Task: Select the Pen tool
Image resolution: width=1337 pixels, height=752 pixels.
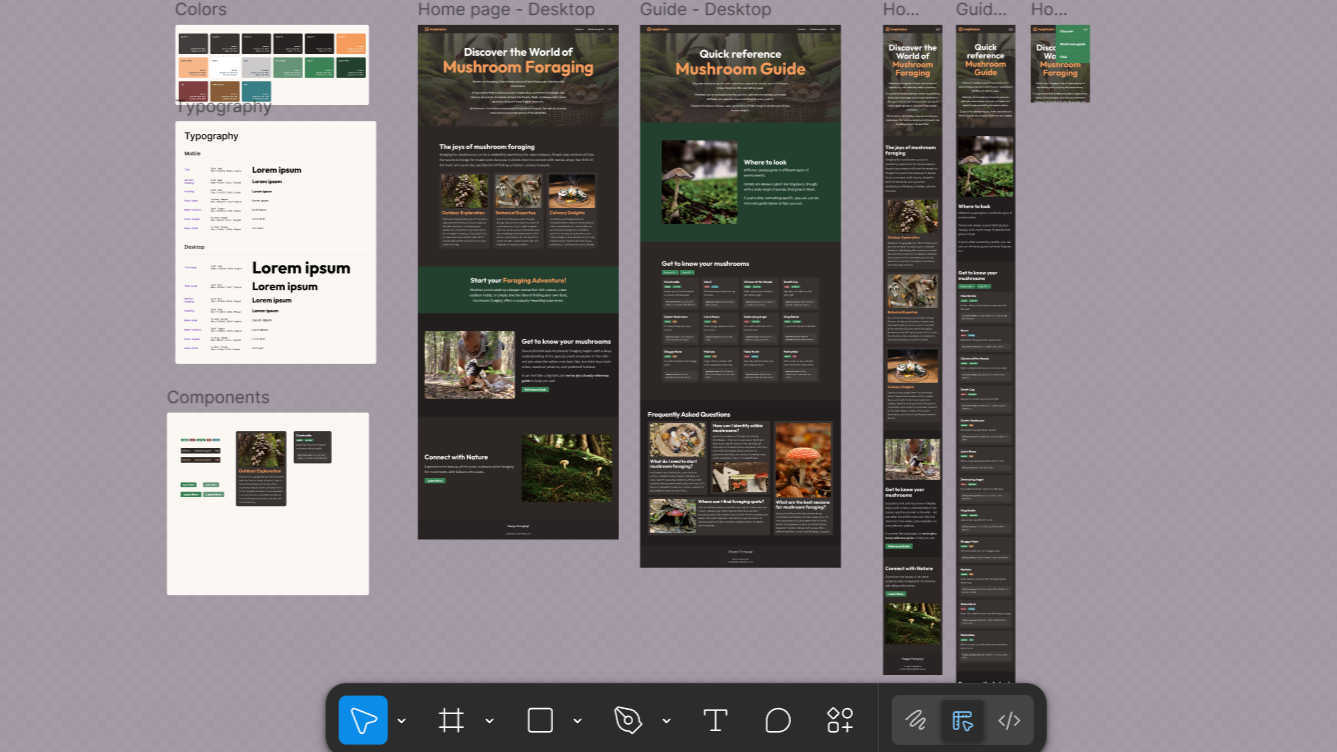Action: pos(628,720)
